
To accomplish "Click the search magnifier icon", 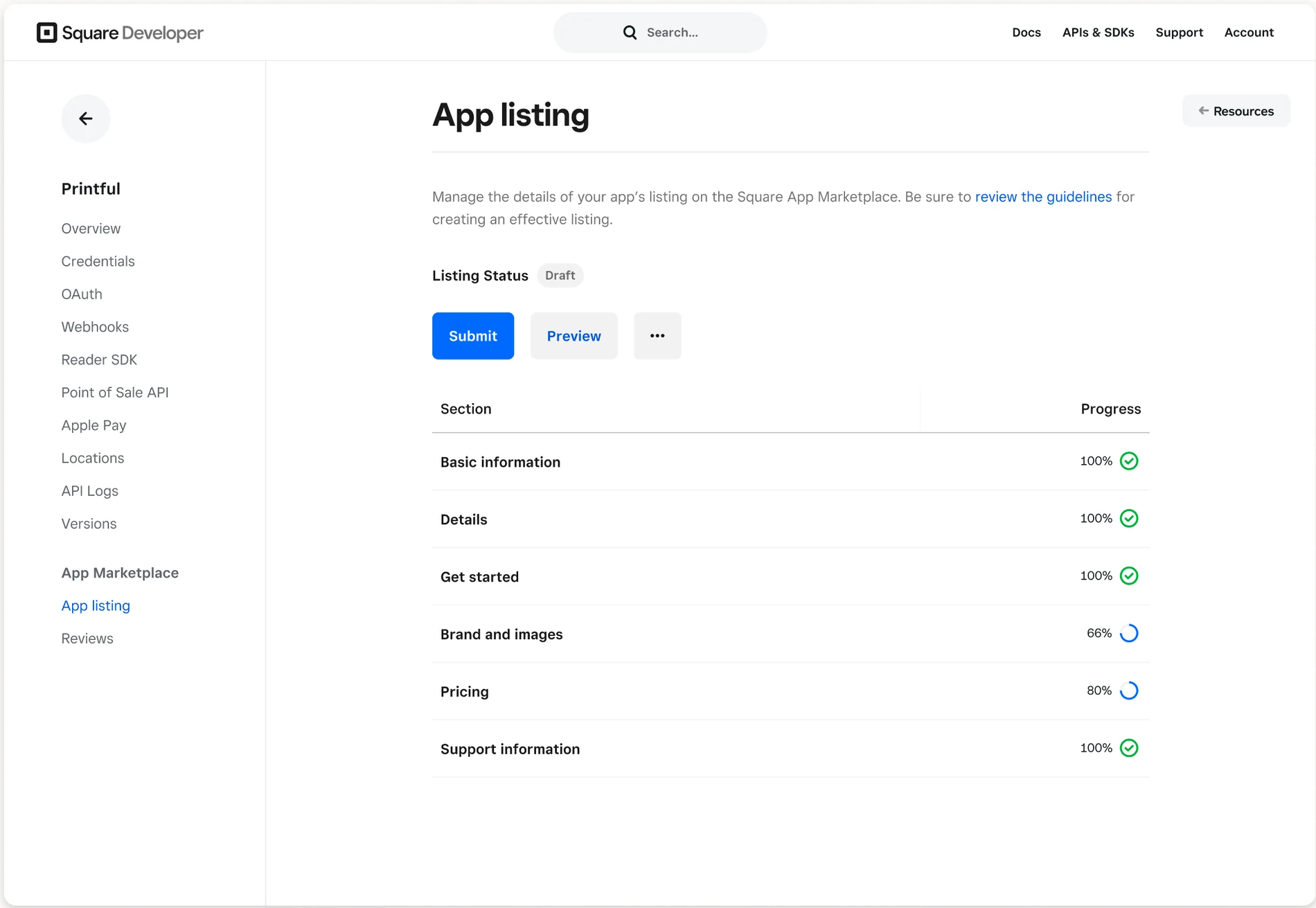I will 630,33.
